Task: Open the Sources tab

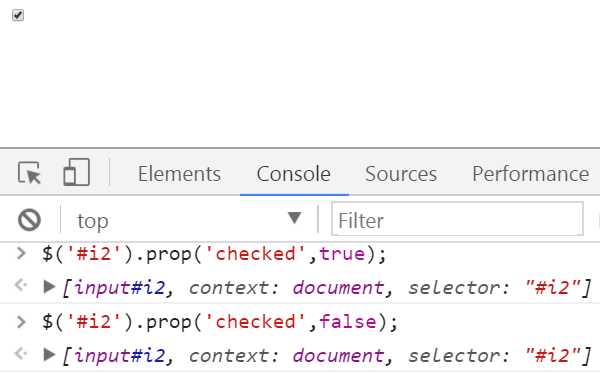Action: click(x=401, y=174)
